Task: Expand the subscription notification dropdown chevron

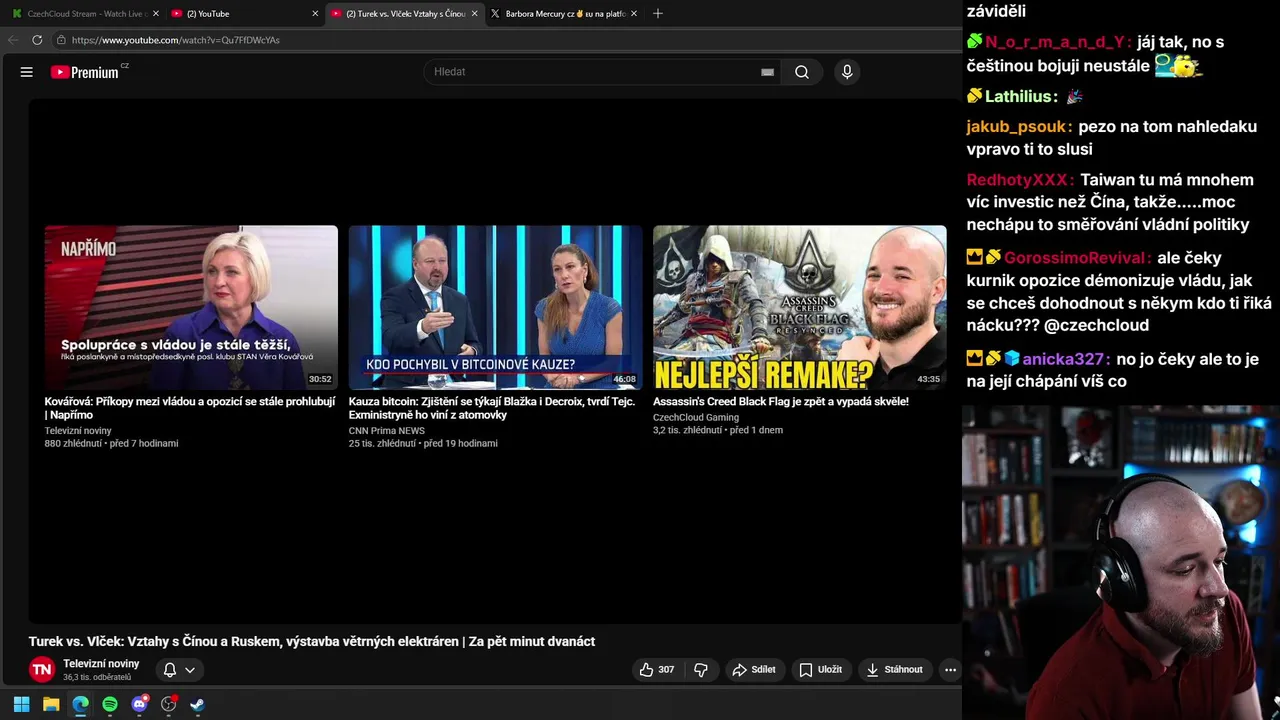Action: 190,670
